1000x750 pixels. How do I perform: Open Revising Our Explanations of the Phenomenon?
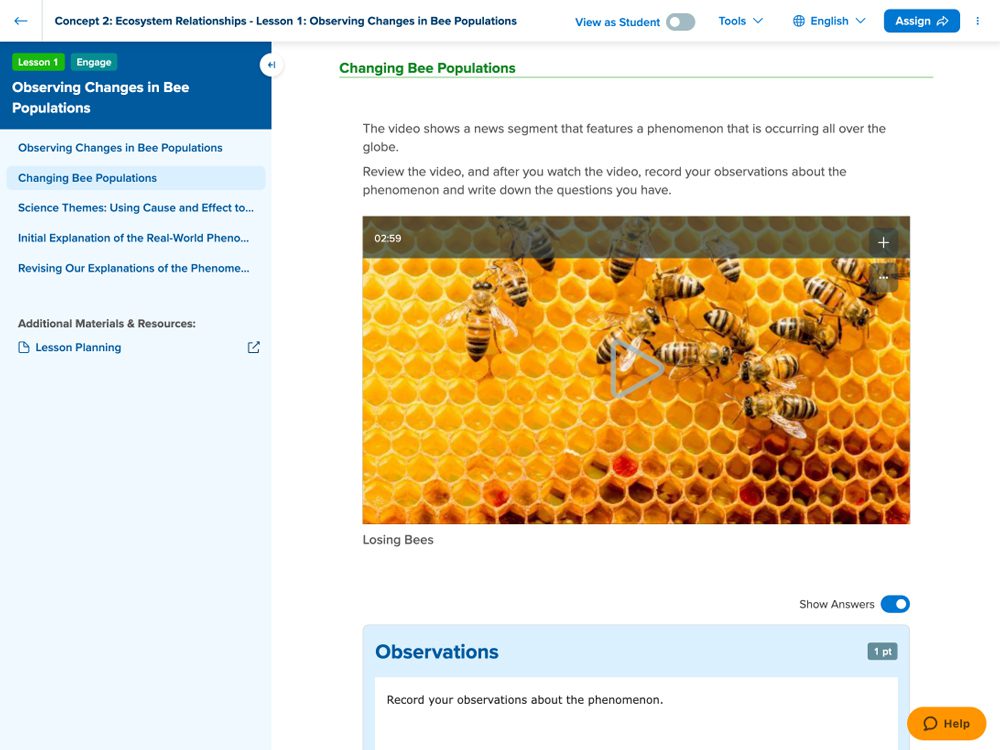(133, 268)
